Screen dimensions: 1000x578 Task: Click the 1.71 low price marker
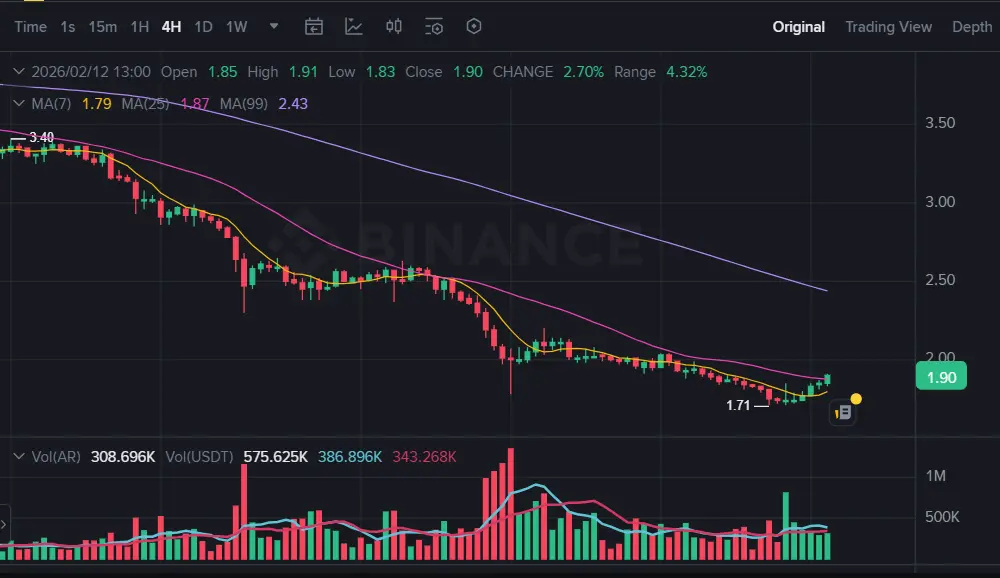[738, 405]
